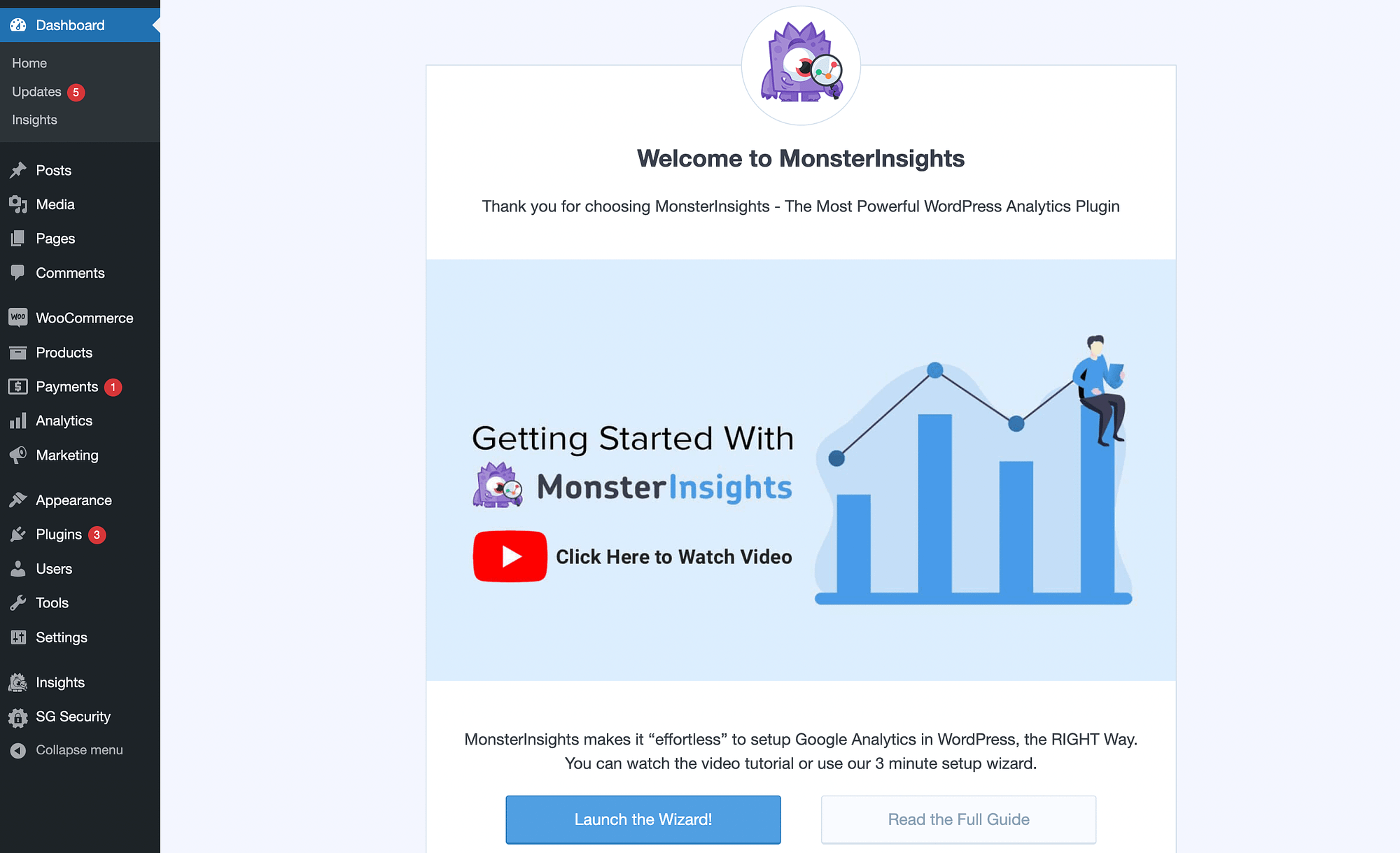The height and width of the screenshot is (853, 1400).
Task: Click Launch the Wizard button
Action: (643, 818)
